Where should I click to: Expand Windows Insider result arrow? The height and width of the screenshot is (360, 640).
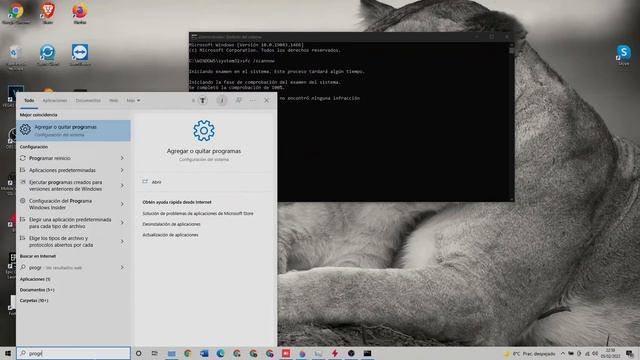(x=122, y=204)
